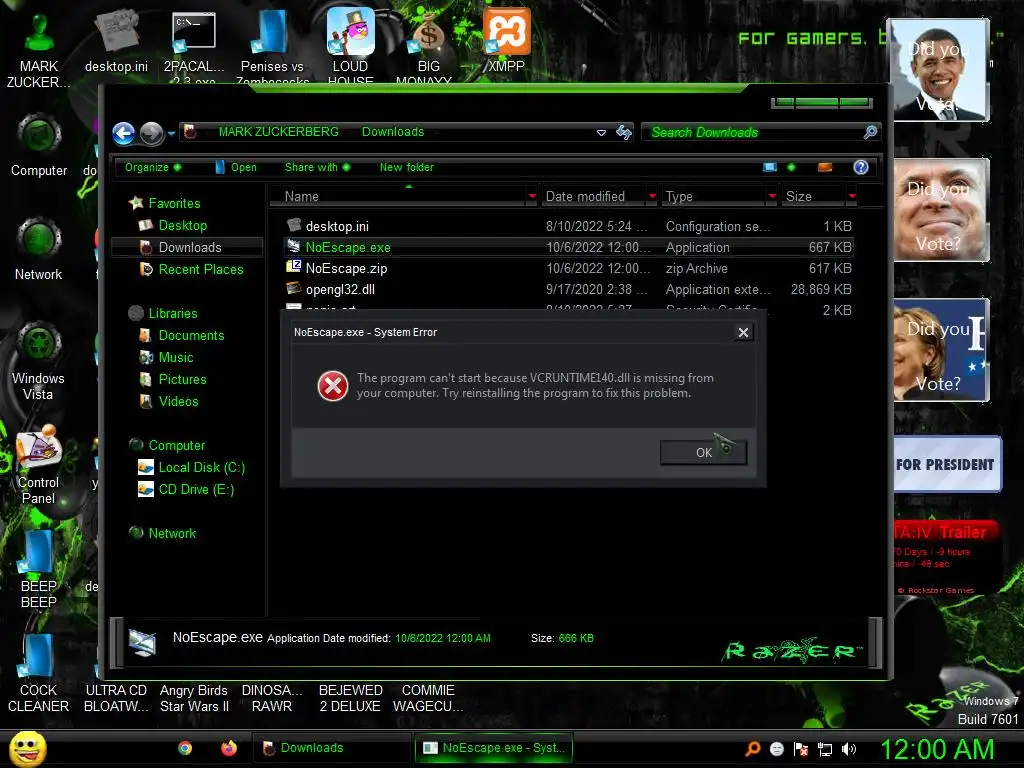Image resolution: width=1024 pixels, height=768 pixels.
Task: Open the Pictures library
Action: (173, 379)
